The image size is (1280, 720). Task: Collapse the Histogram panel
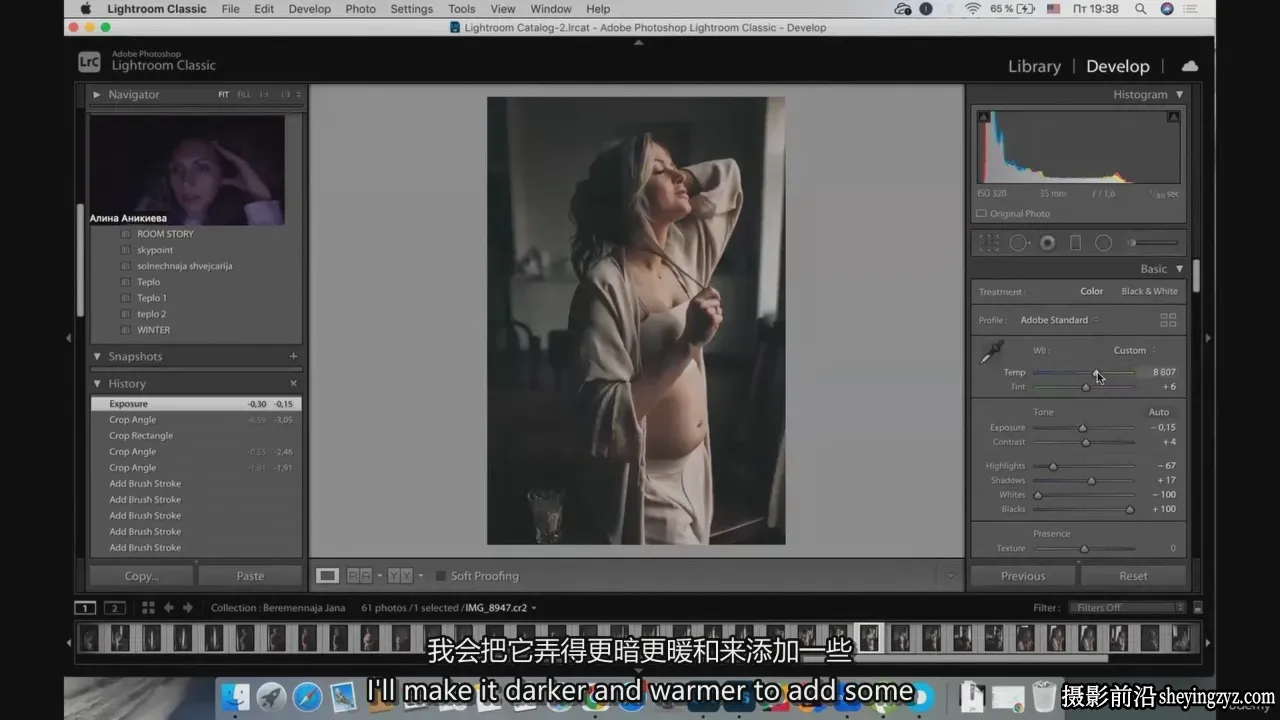point(1180,94)
